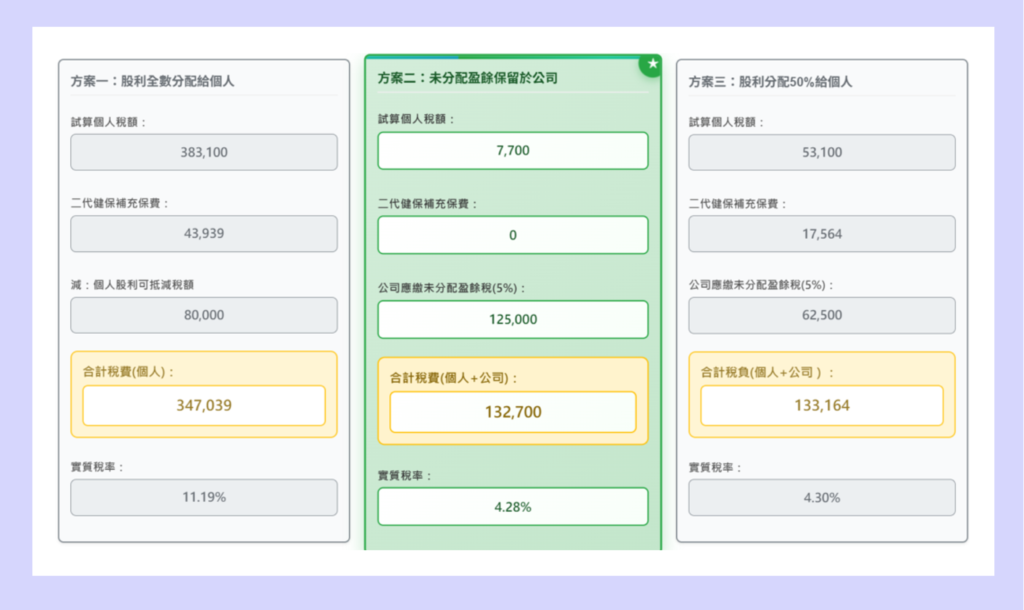Focus 方案三 試算個人稅額 field showing 53,100
Image resolution: width=1024 pixels, height=610 pixels.
pyautogui.click(x=822, y=153)
